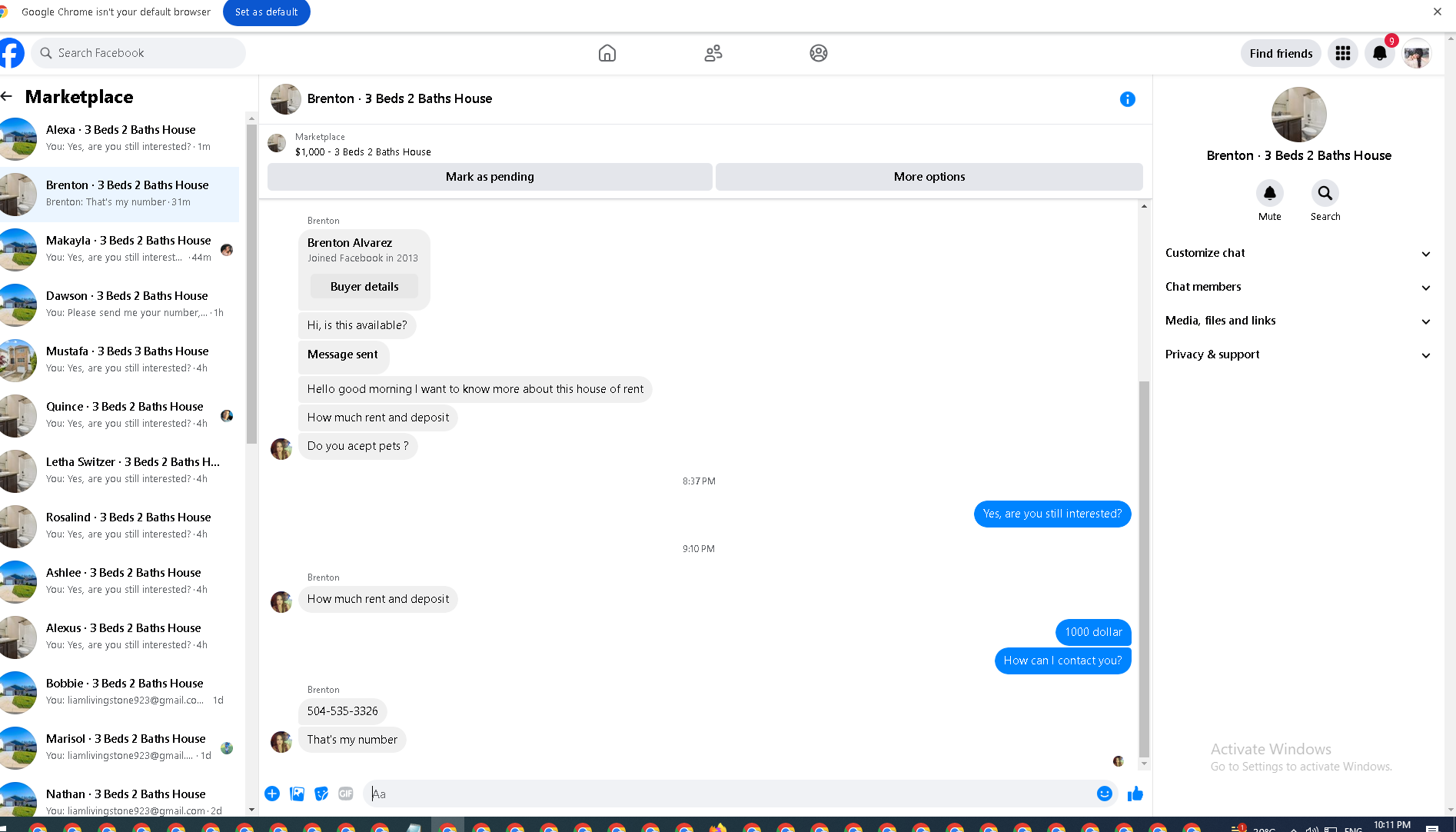Click 'That's my number' message
1456x832 pixels.
352,740
